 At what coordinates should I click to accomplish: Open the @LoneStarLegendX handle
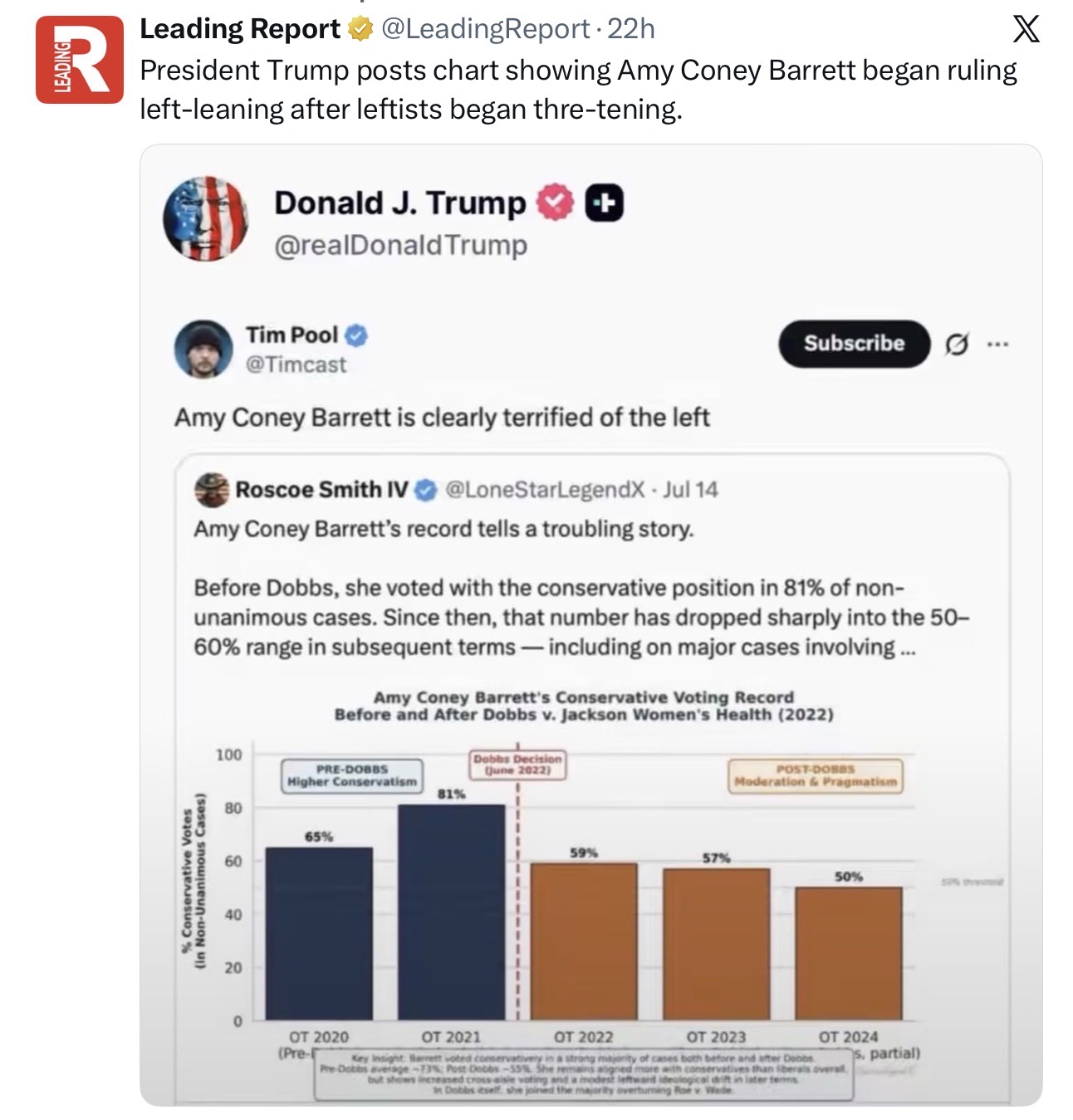click(546, 490)
